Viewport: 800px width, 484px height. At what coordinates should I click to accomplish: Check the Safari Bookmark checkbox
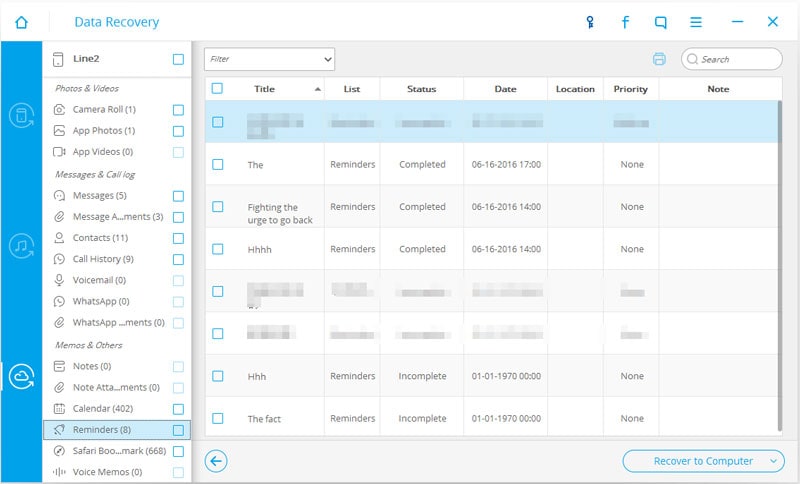pos(178,451)
